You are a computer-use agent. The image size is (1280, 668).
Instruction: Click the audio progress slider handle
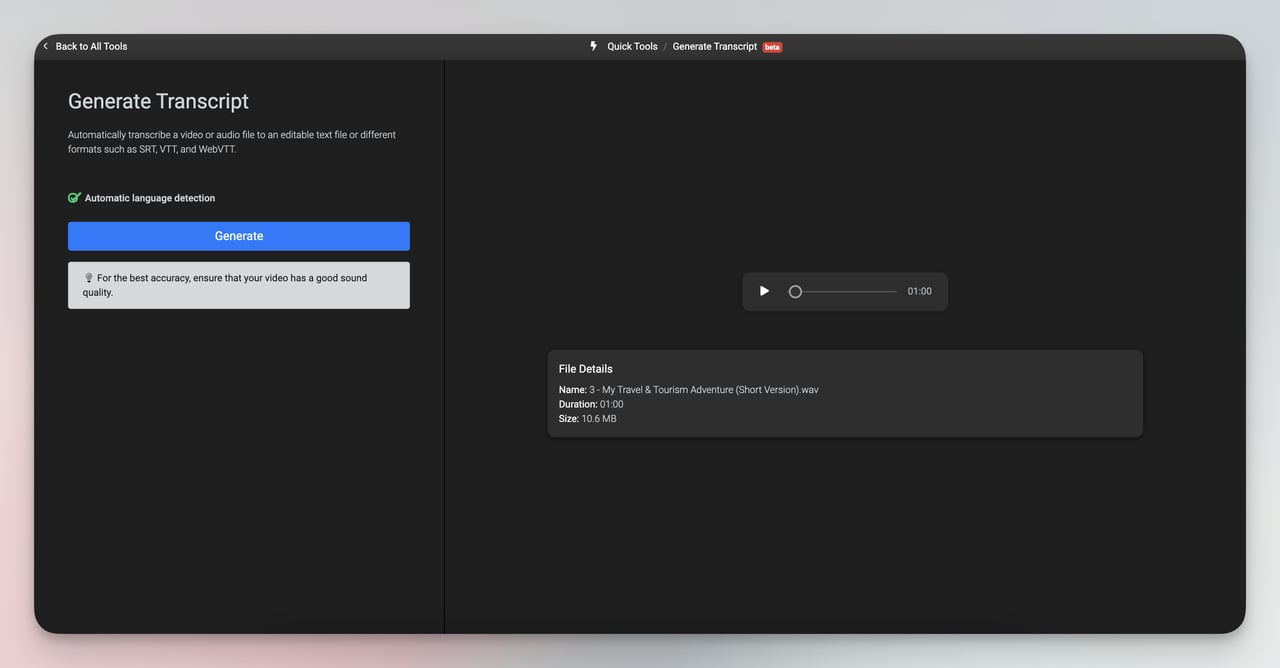click(795, 291)
